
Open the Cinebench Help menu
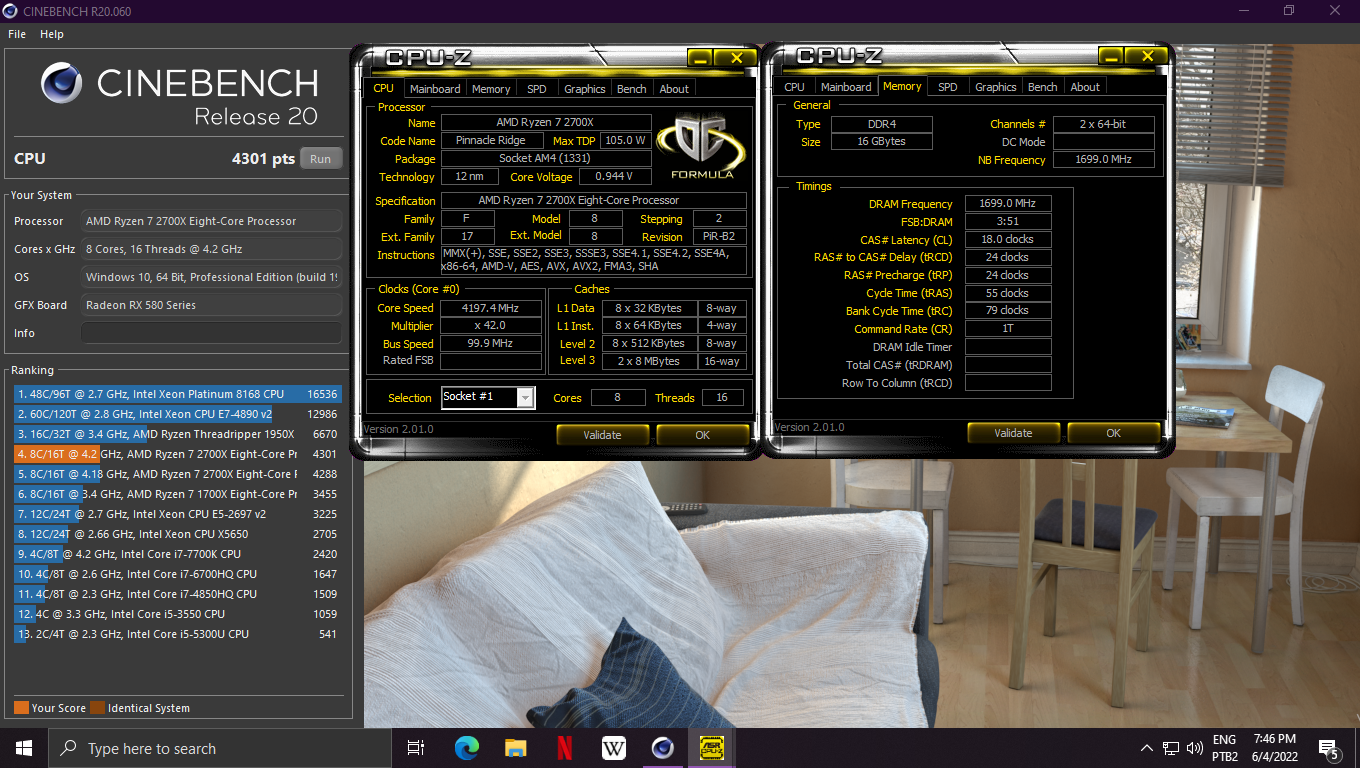pos(52,34)
